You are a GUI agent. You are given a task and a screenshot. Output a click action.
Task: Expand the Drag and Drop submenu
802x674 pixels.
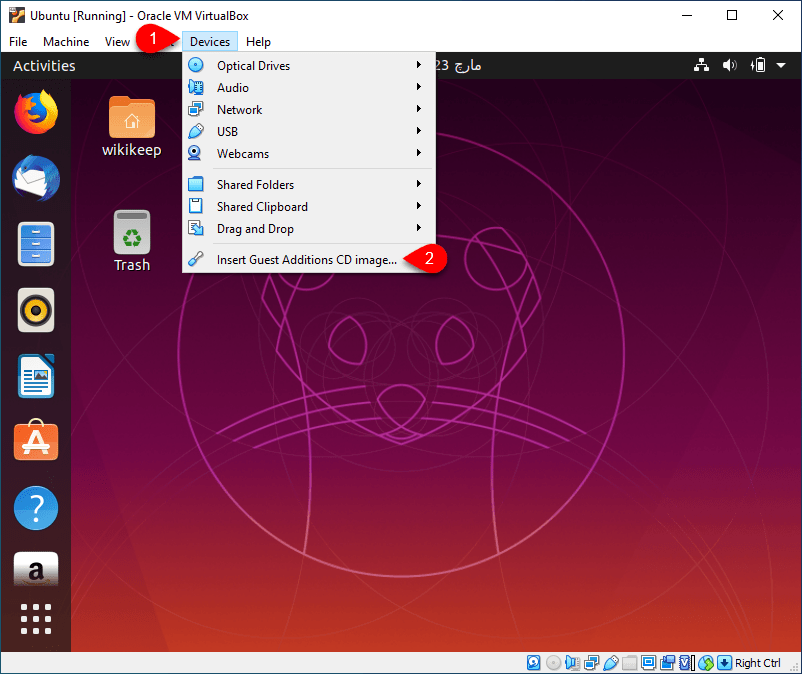(309, 229)
